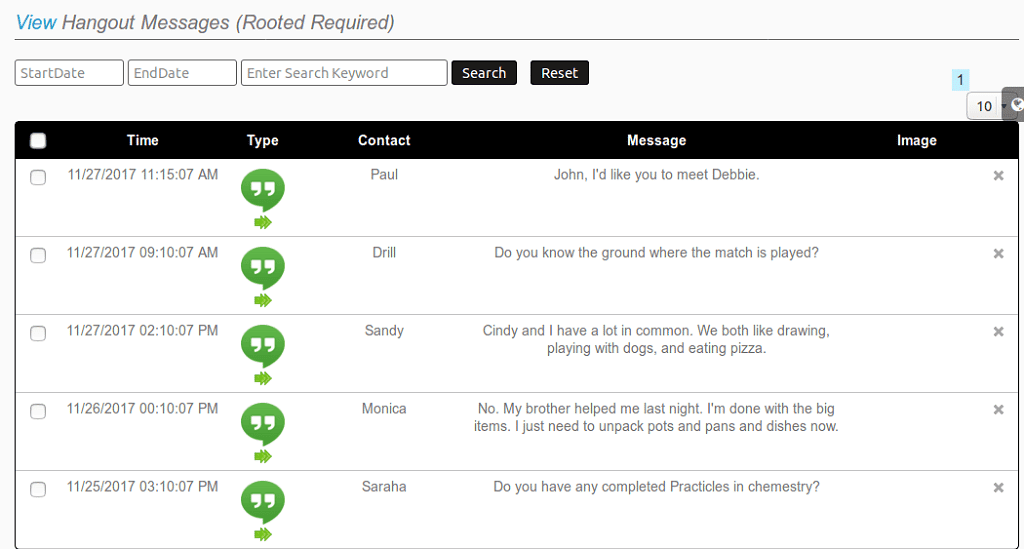Click the Hangouts icon in Monica's row
1024x549 pixels.
coord(263,424)
